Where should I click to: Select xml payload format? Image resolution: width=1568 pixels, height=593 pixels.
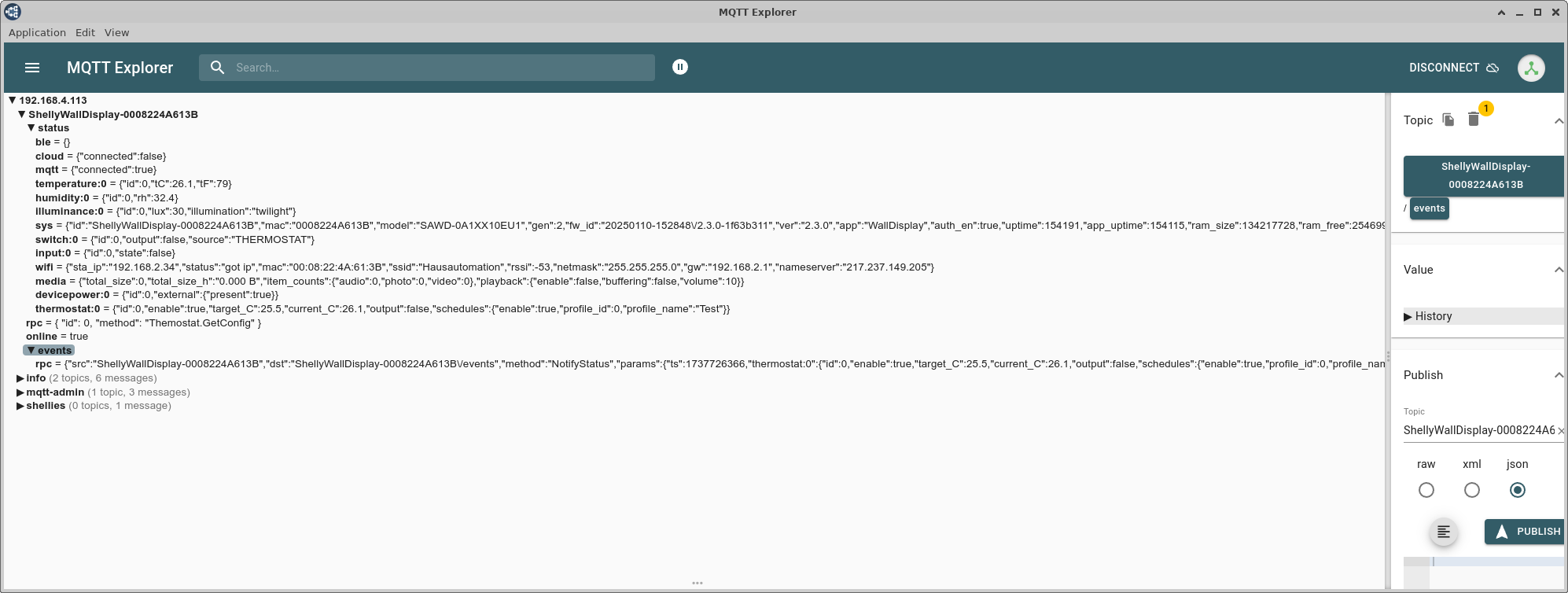[1472, 490]
